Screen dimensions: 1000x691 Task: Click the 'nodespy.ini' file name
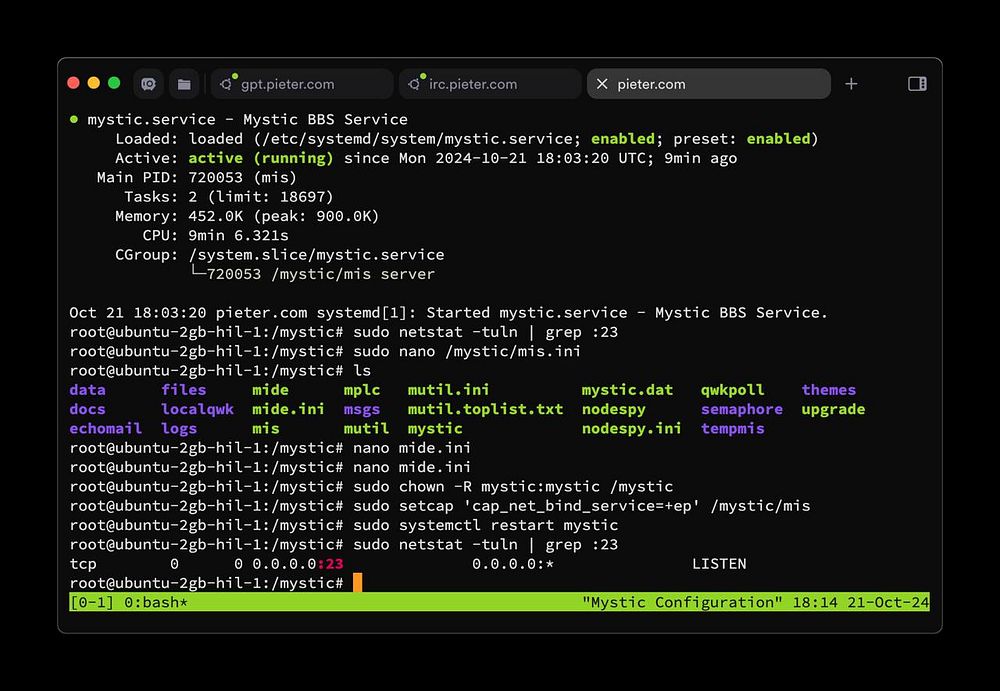click(631, 429)
